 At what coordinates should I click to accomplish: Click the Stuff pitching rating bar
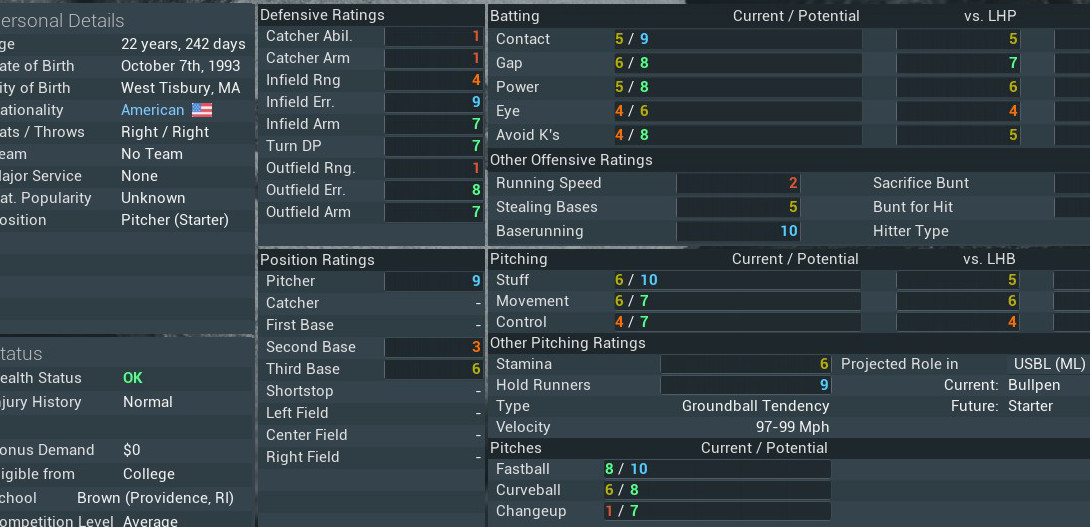737,280
